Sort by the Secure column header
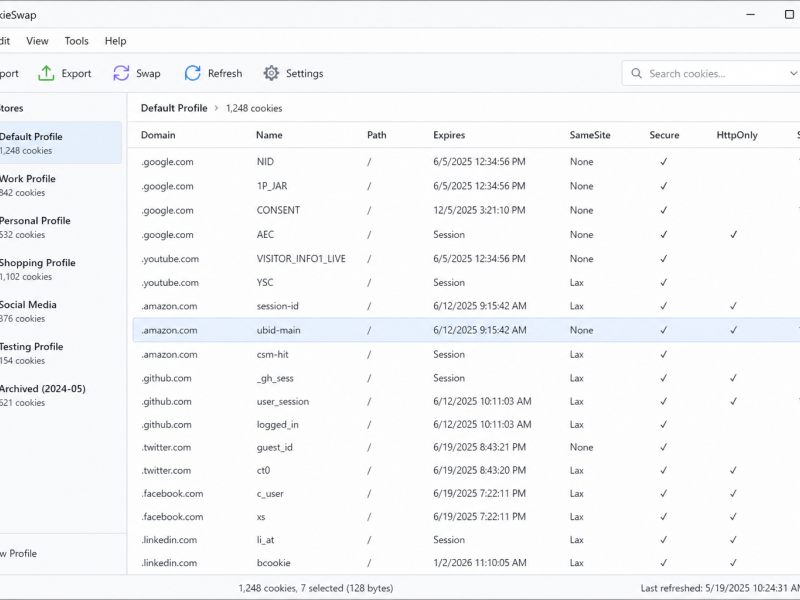This screenshot has height=600, width=800. [x=664, y=135]
